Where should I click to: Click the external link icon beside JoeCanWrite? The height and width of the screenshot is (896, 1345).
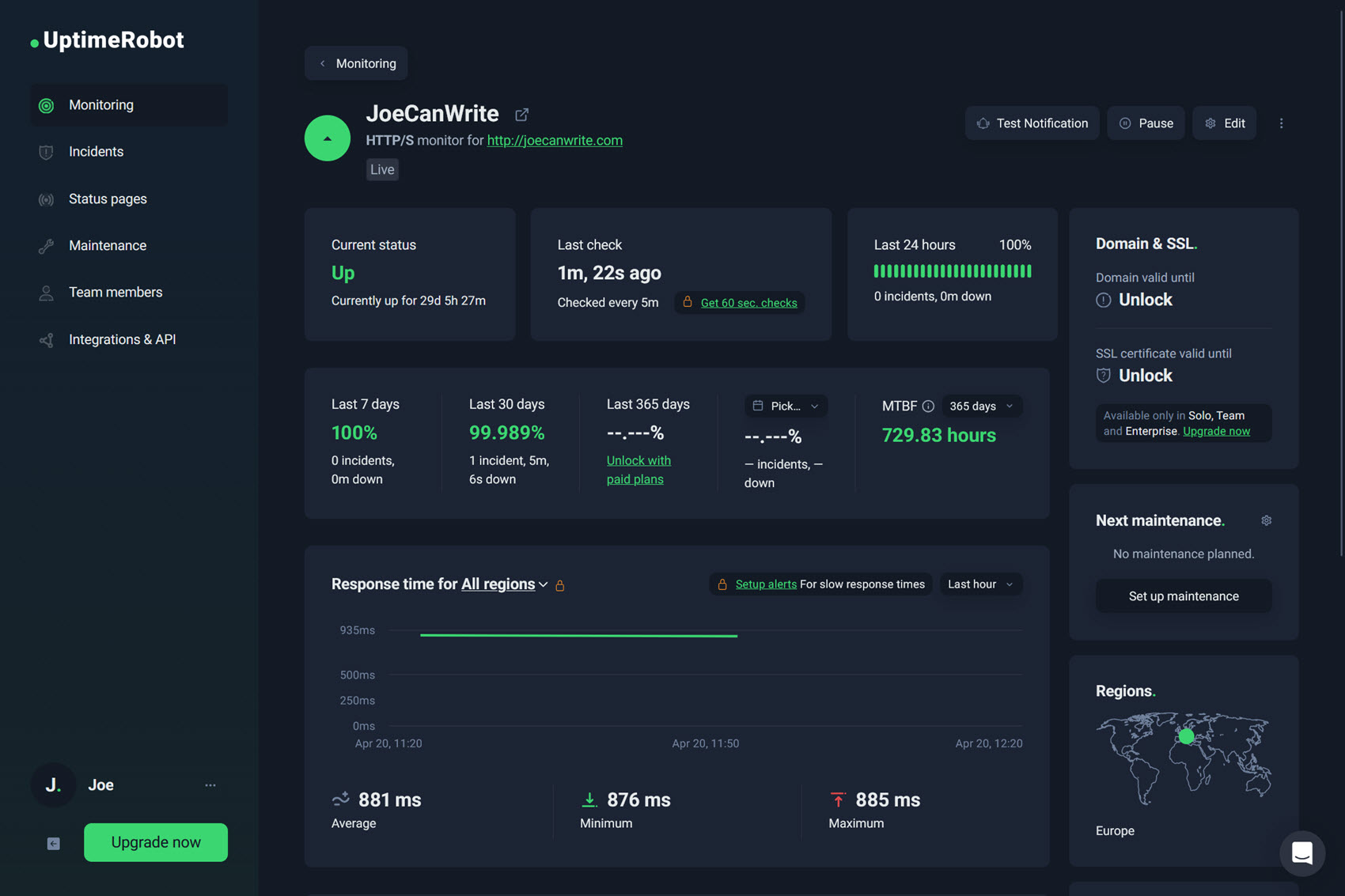coord(521,114)
